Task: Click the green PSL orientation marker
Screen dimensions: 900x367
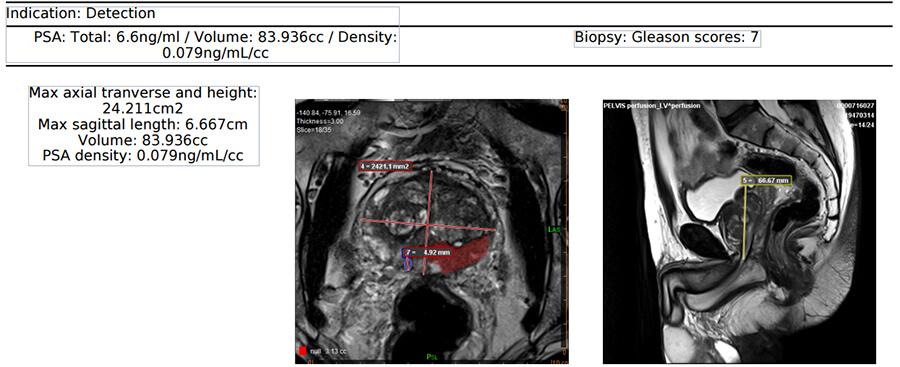Action: [433, 357]
